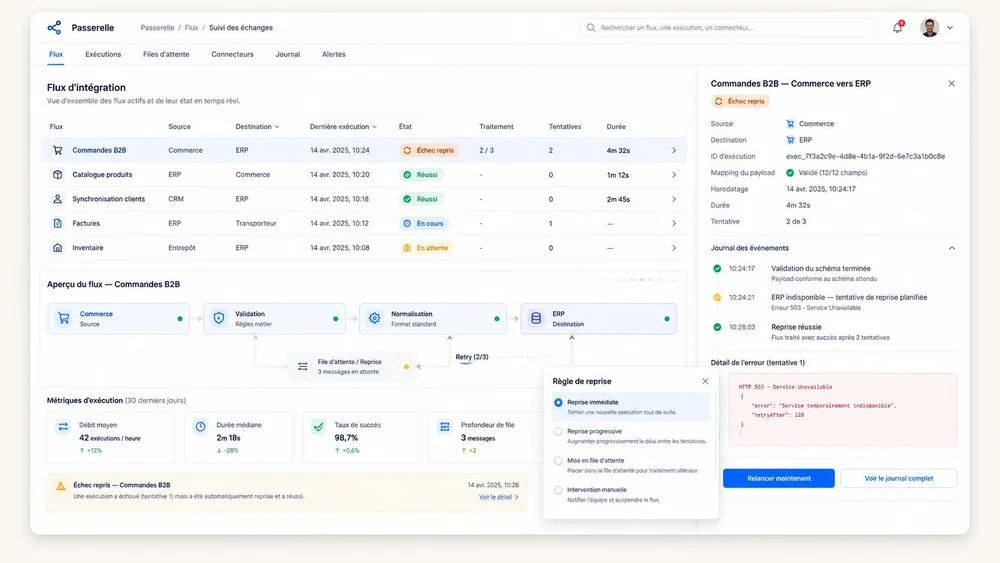Image resolution: width=1000 pixels, height=563 pixels.
Task: Click the 98,7% success rate value
Action: click(346, 438)
